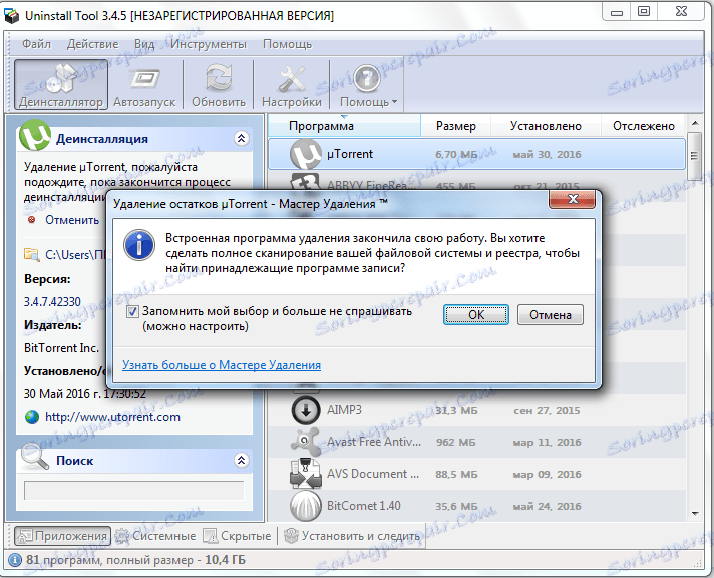The width and height of the screenshot is (714, 578).
Task: Sort list by Размер column header
Action: tap(455, 126)
